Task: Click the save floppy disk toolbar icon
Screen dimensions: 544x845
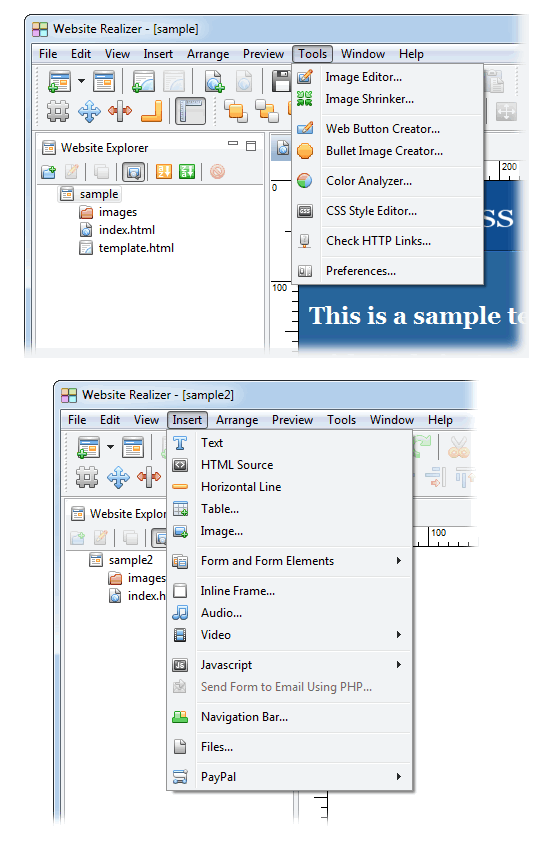Action: [x=281, y=81]
